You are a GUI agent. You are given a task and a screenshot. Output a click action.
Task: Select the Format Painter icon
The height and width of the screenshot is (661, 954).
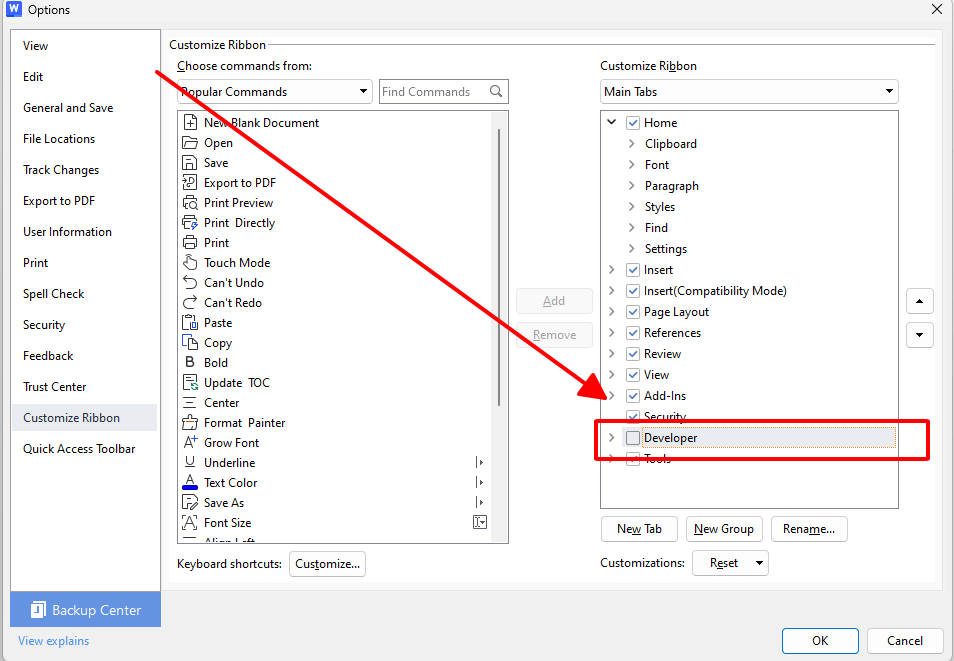click(190, 422)
